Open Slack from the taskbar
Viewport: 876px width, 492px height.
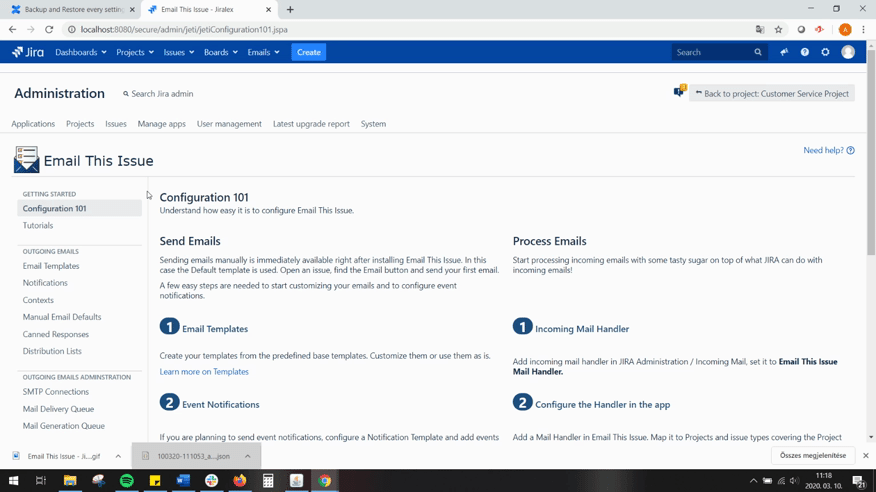(x=212, y=480)
